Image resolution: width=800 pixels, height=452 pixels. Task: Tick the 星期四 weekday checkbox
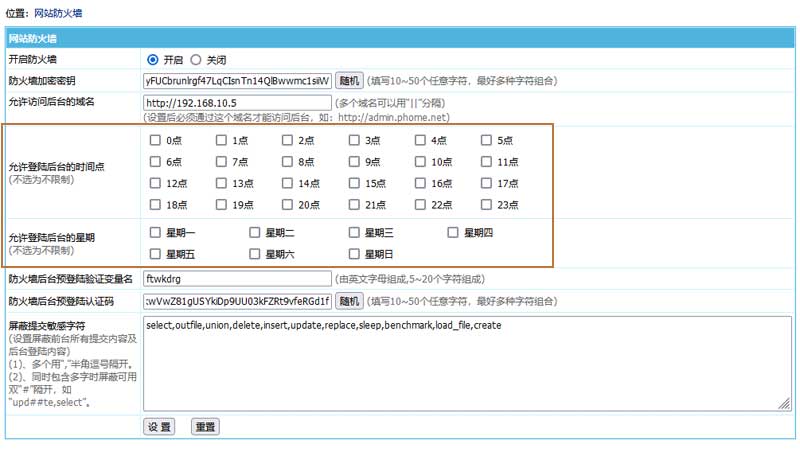pyautogui.click(x=452, y=232)
